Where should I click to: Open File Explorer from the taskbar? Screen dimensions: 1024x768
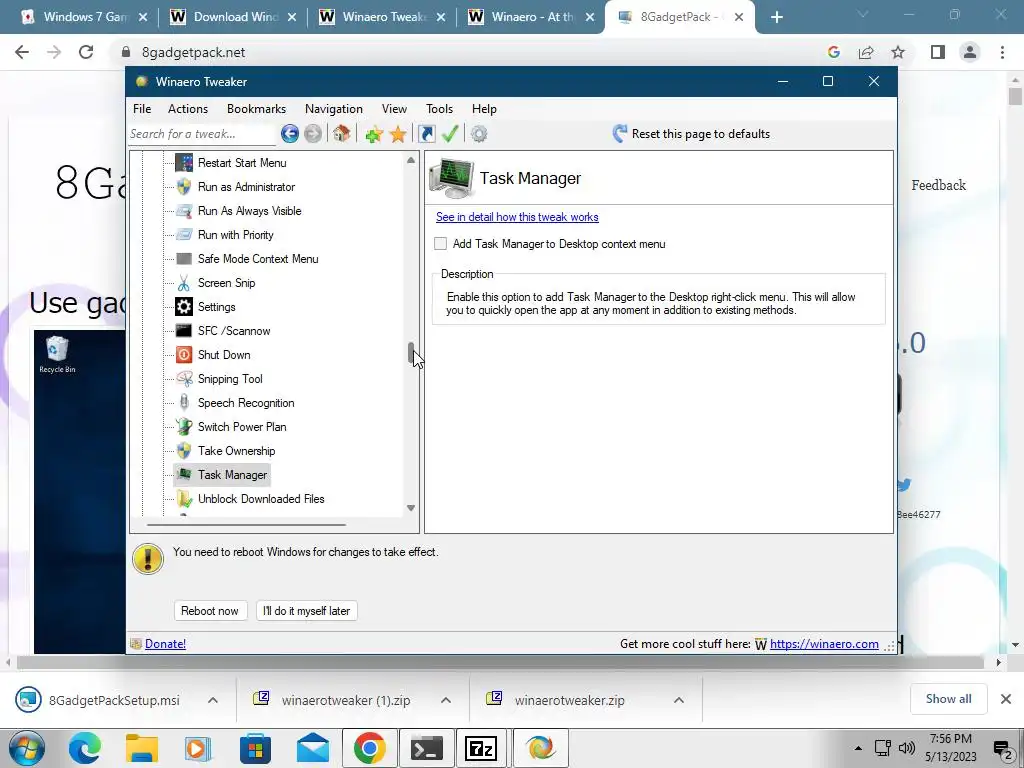[x=142, y=748]
